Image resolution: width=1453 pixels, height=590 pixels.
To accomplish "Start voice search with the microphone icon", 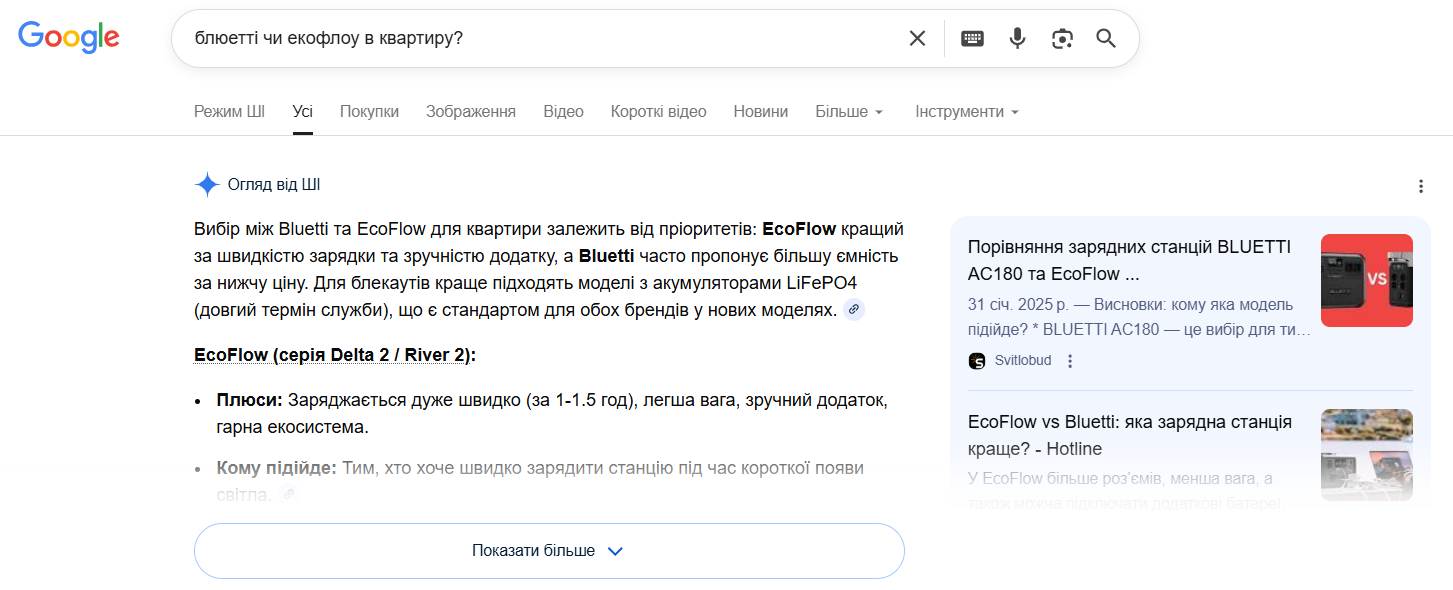I will coord(1017,37).
